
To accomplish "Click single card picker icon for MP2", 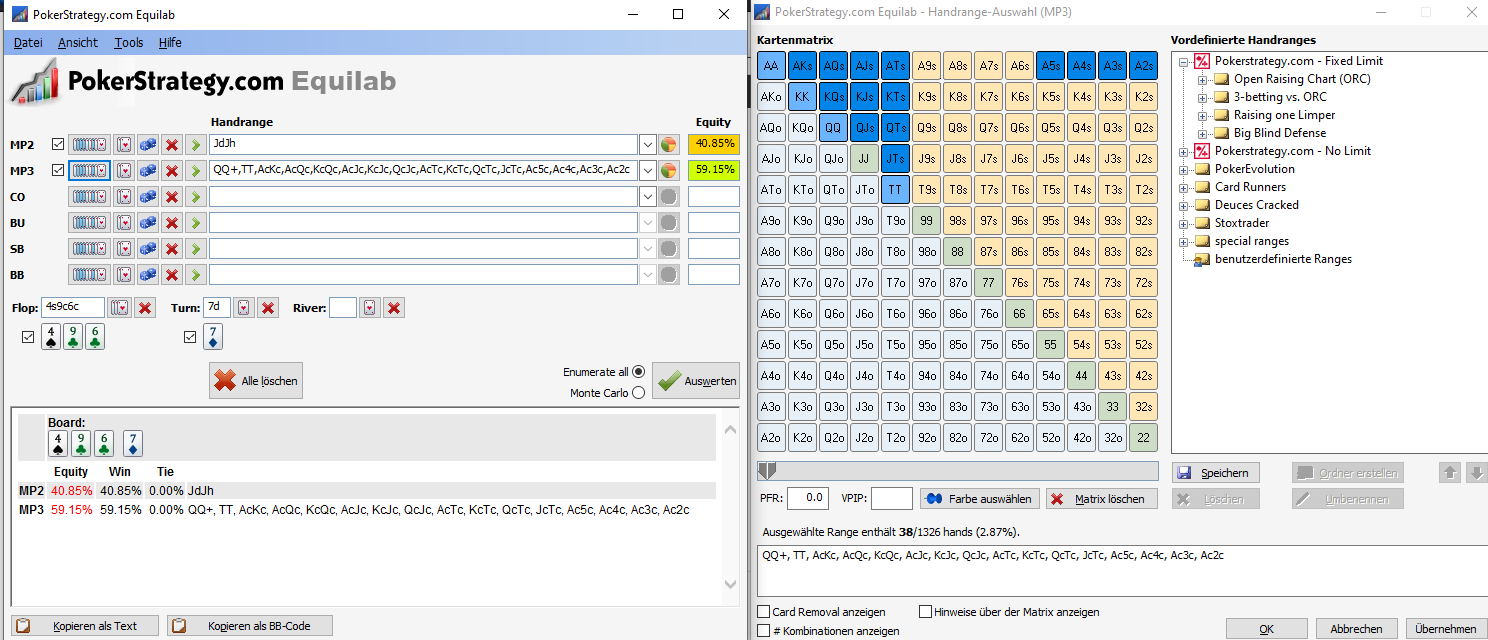I will point(123,145).
